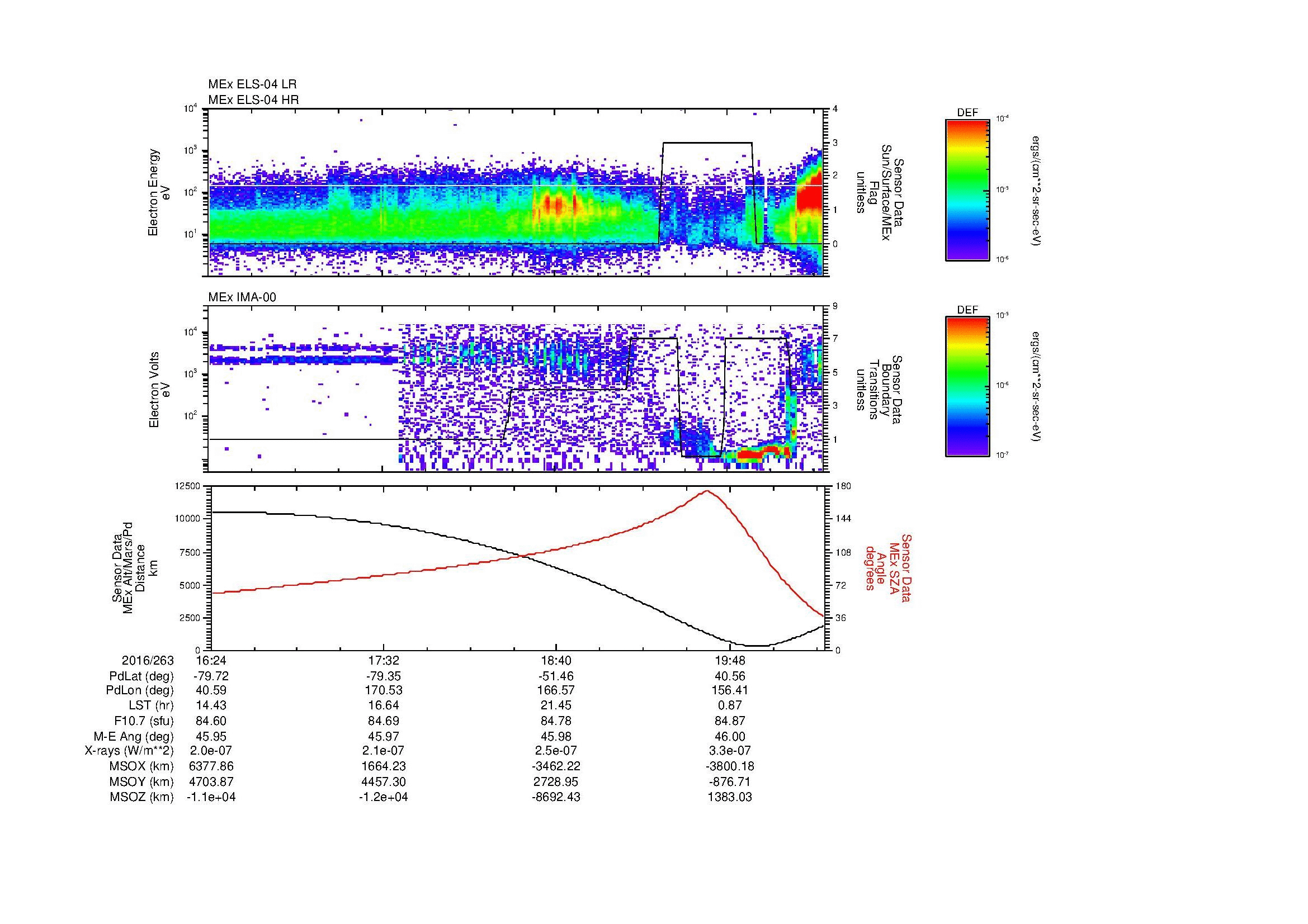Click the lower DEF color bar
Screen dimensions: 1308x924
point(967,387)
